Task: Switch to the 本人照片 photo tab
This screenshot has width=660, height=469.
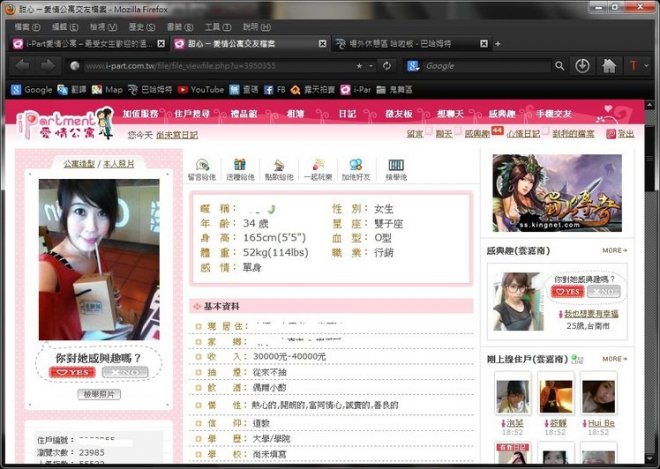Action: click(121, 163)
